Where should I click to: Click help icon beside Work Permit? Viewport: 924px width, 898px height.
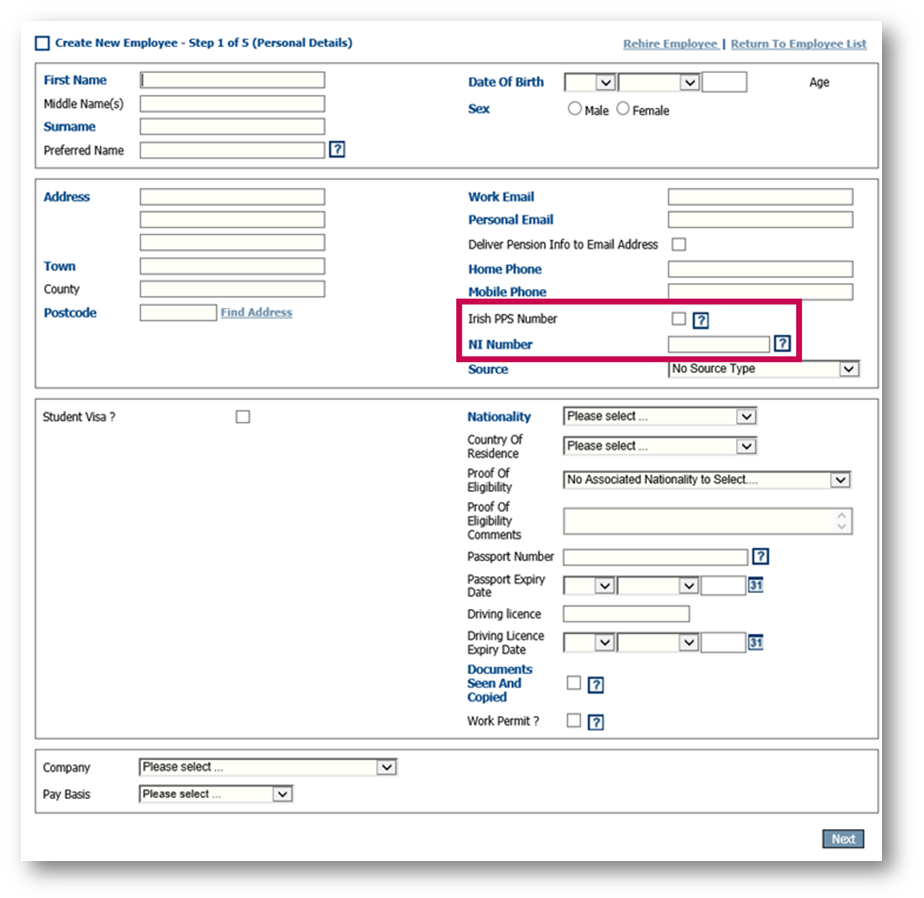pyautogui.click(x=595, y=722)
